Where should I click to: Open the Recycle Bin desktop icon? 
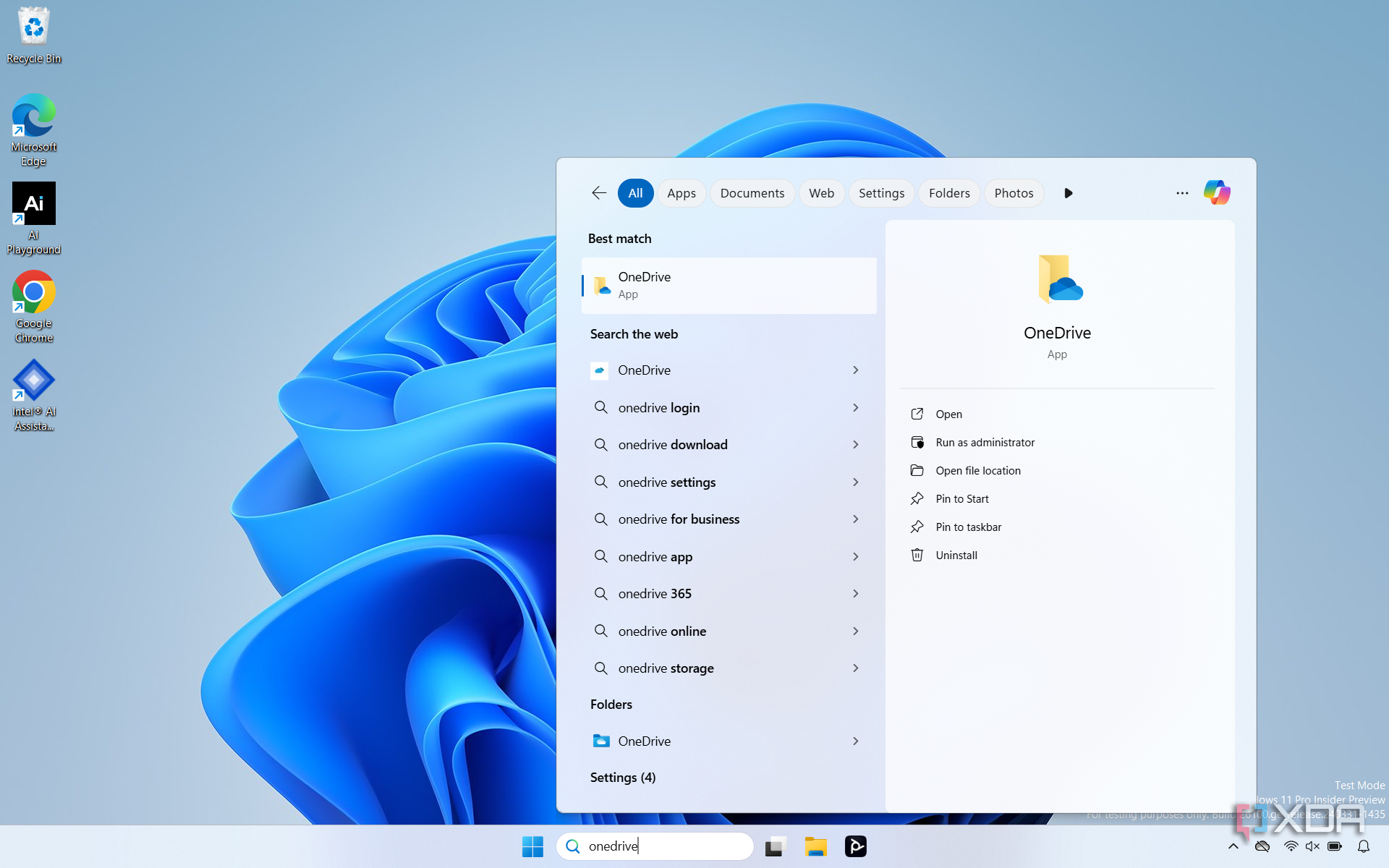(34, 35)
